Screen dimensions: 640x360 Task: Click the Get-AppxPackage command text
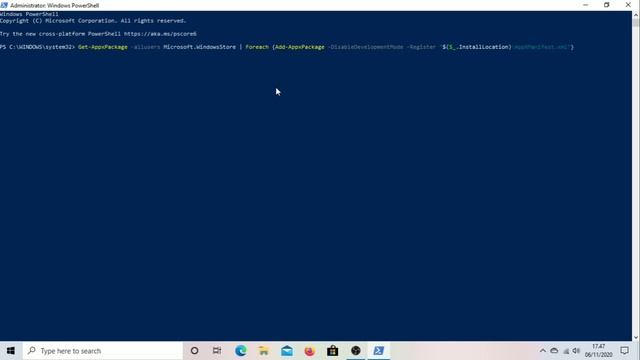coord(102,47)
